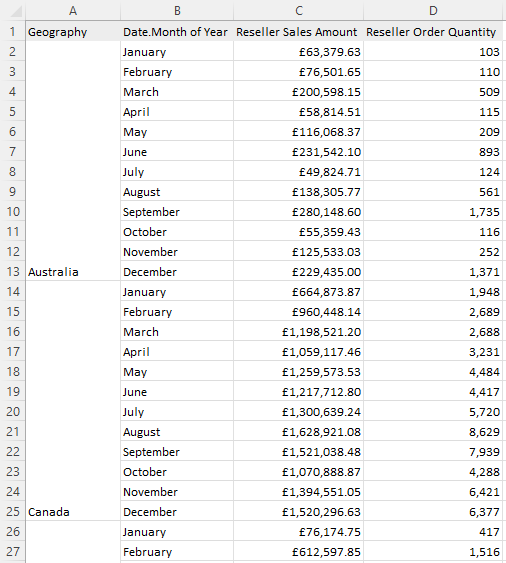The image size is (506, 563).
Task: Select row 1 header
Action: [x=13, y=32]
